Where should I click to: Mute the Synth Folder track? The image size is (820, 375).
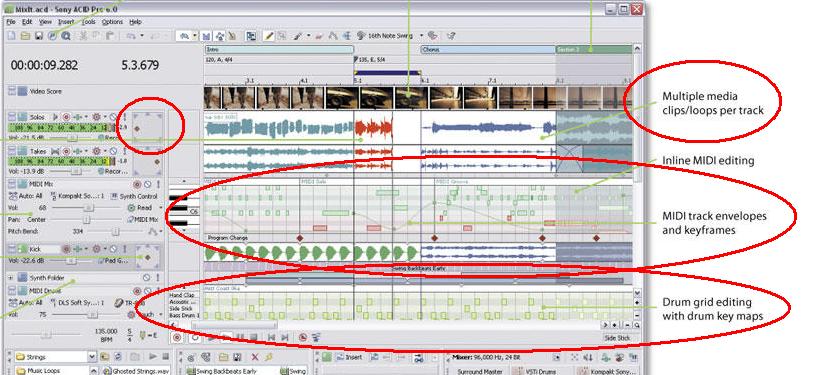pyautogui.click(x=146, y=278)
